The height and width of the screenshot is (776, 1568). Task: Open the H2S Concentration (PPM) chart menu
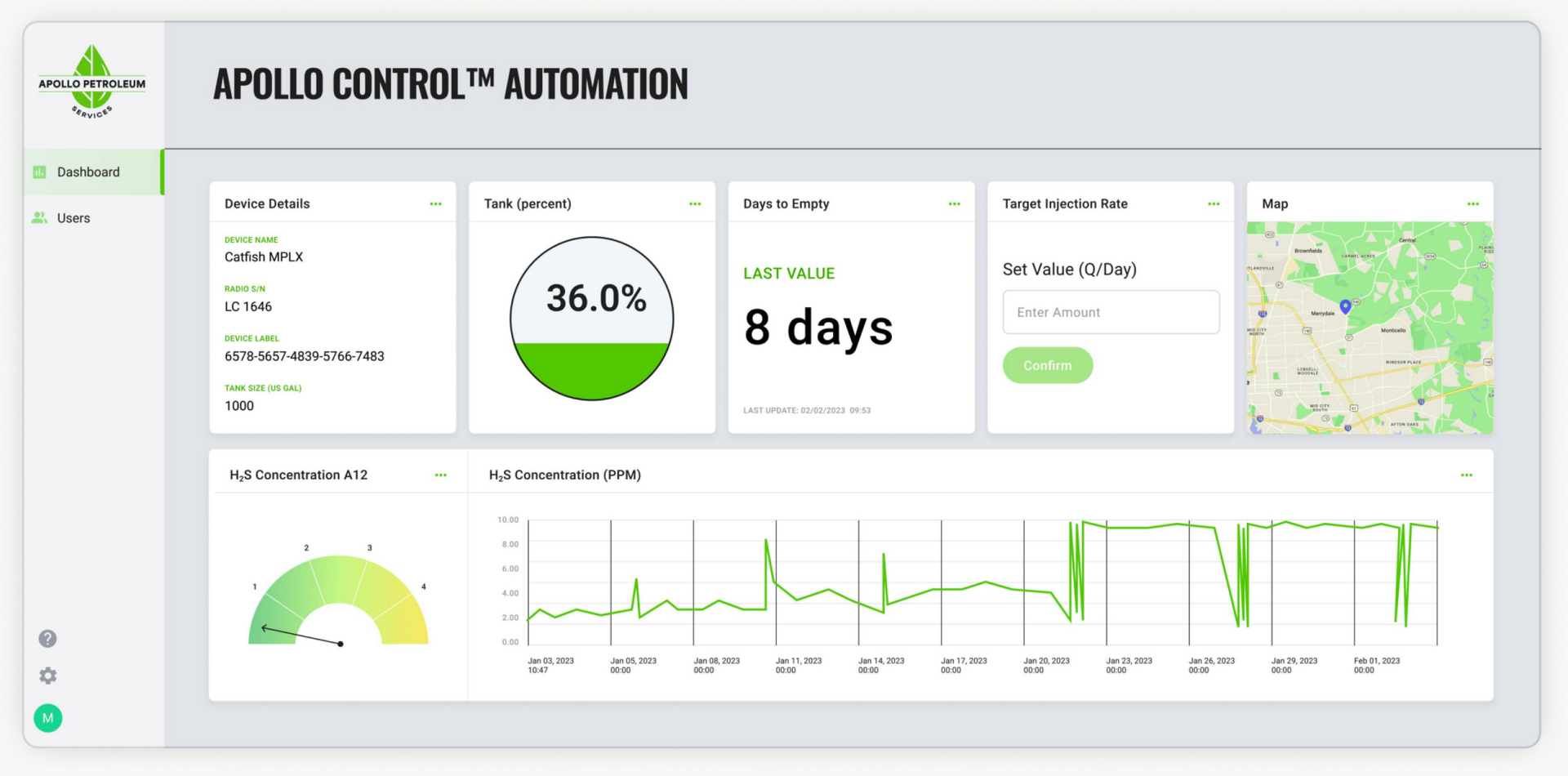pyautogui.click(x=1467, y=475)
